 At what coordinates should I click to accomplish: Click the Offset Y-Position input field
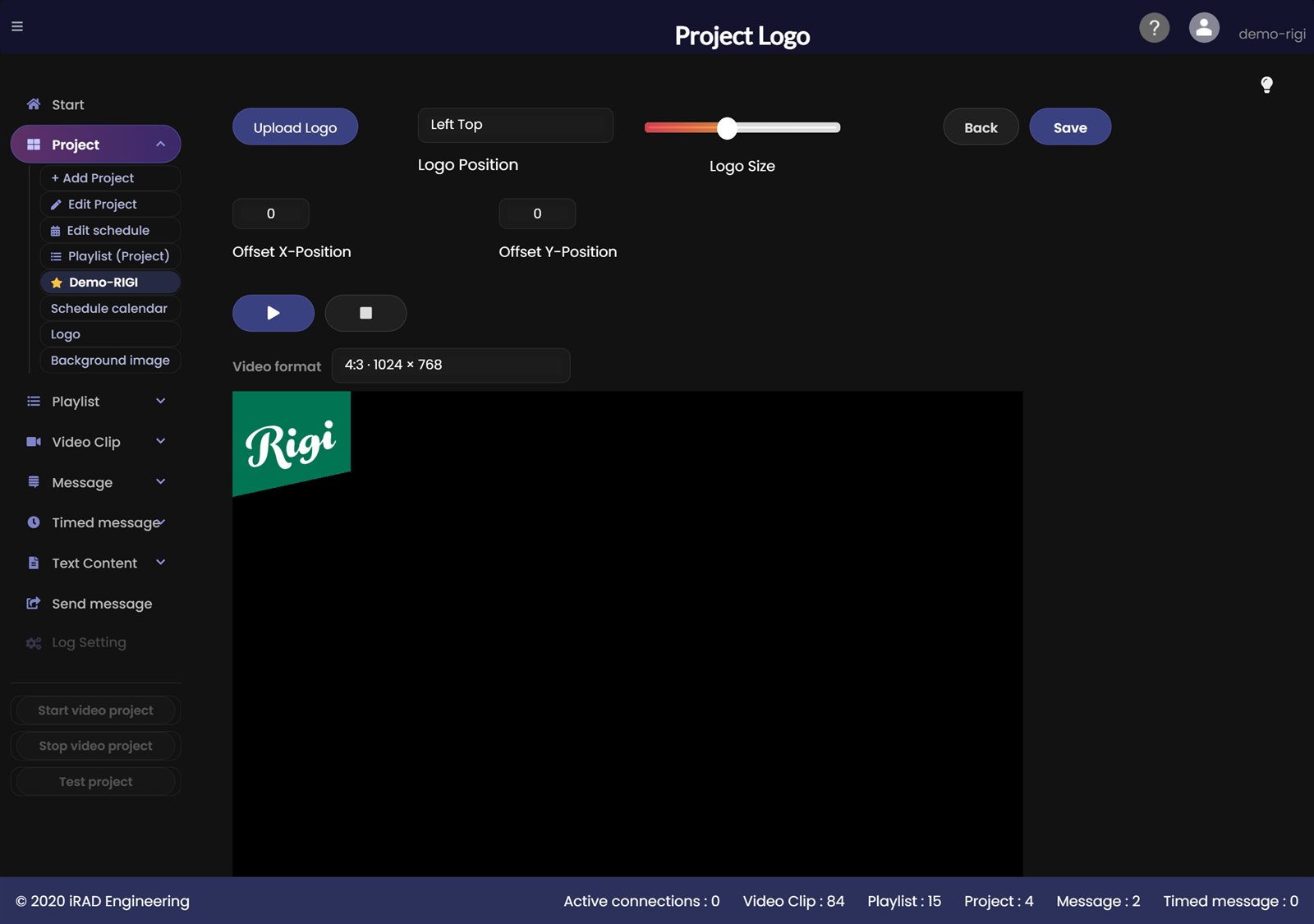[x=537, y=214]
